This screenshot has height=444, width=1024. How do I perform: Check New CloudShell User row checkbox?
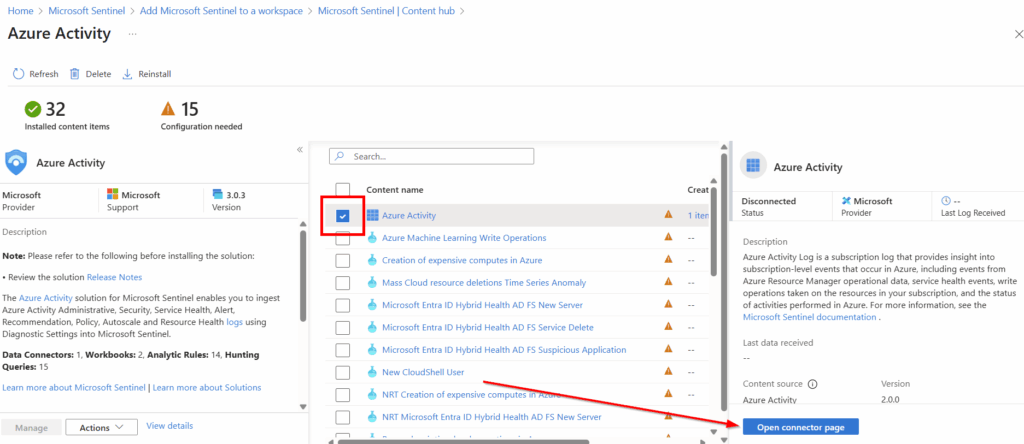[x=343, y=372]
